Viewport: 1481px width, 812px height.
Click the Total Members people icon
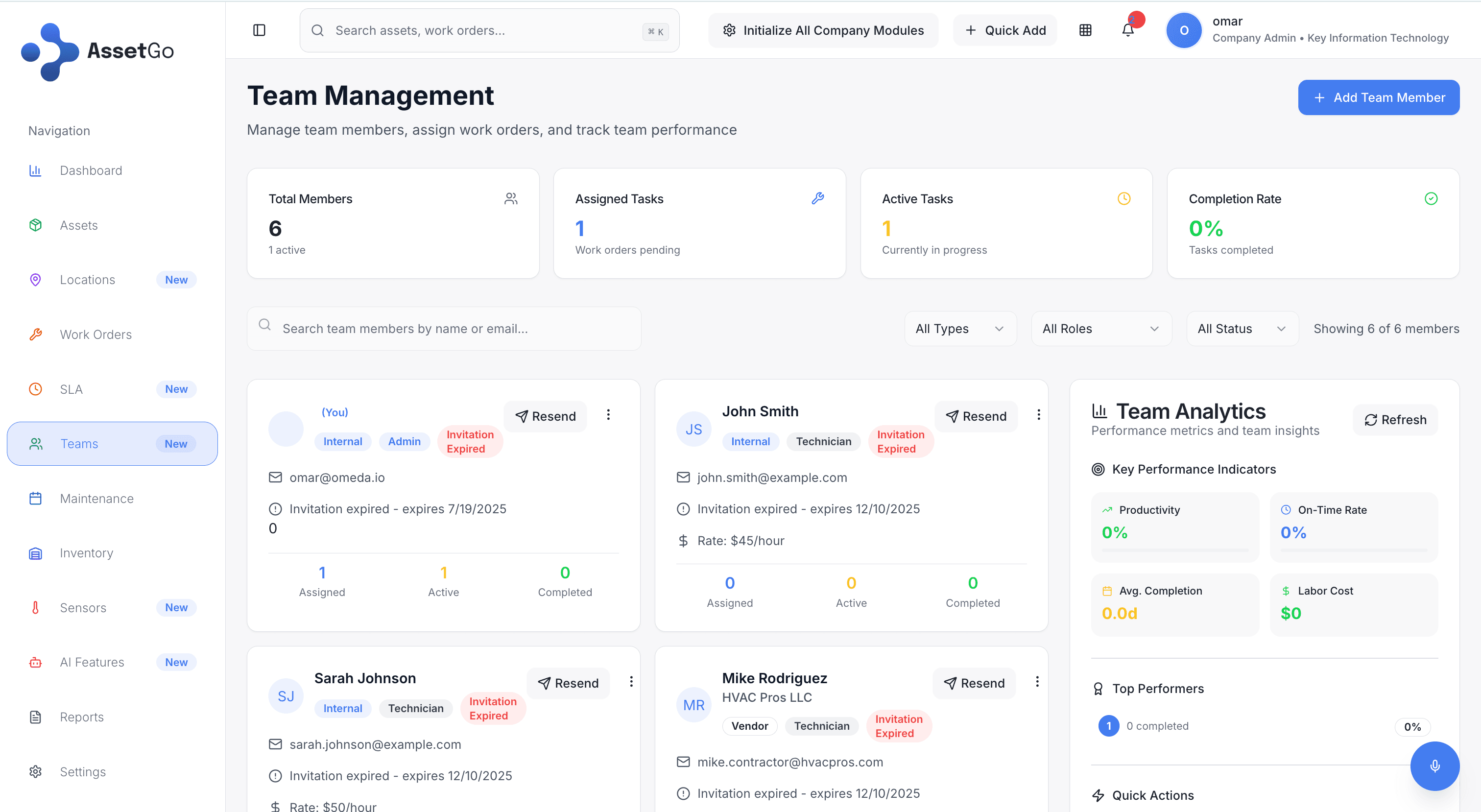(510, 198)
